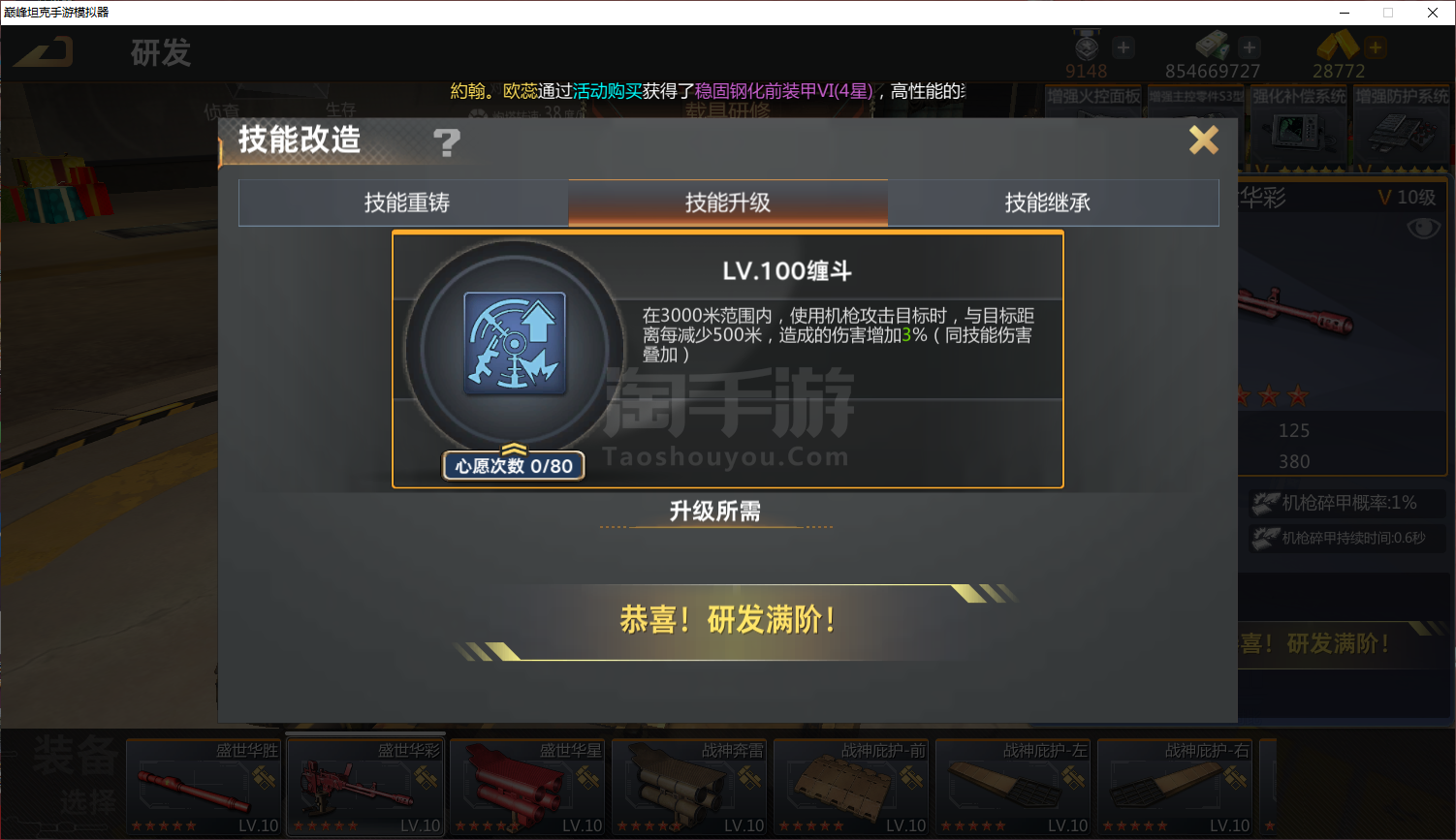This screenshot has height=840, width=1456.
Task: Click the back arrow beside 研发
Action: point(45,51)
